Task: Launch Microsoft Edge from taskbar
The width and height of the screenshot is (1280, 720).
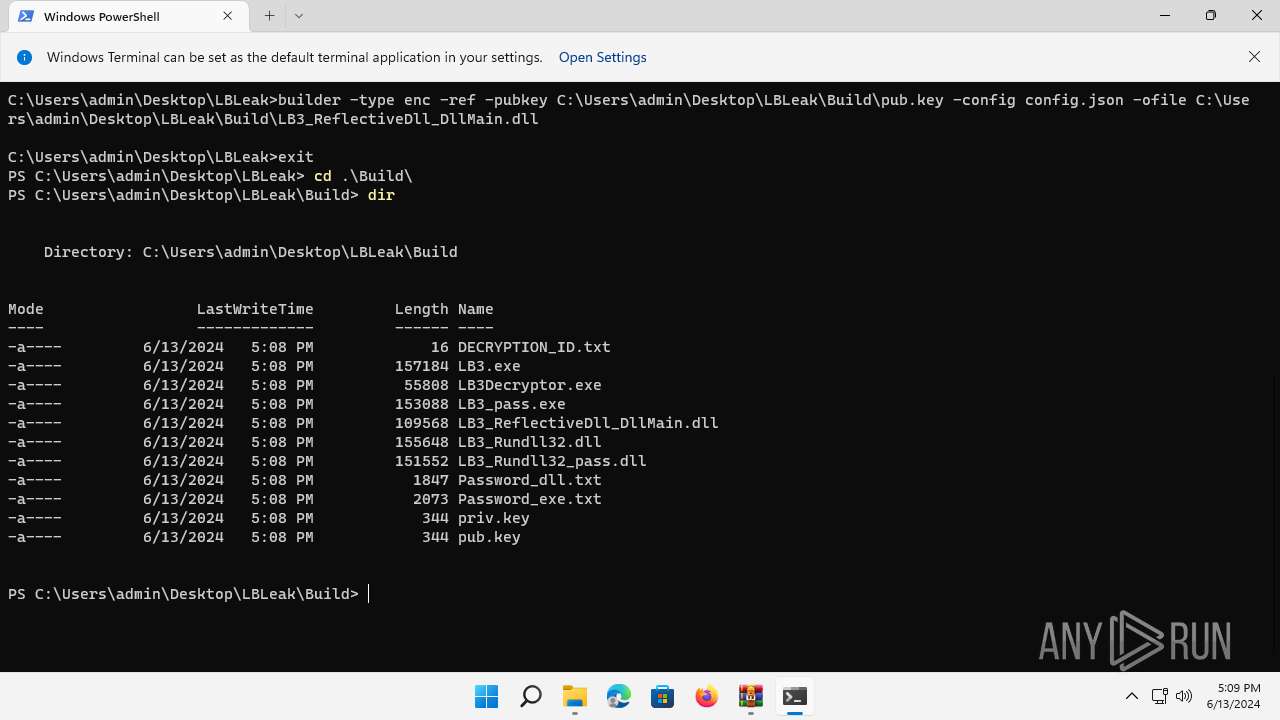Action: (x=618, y=696)
